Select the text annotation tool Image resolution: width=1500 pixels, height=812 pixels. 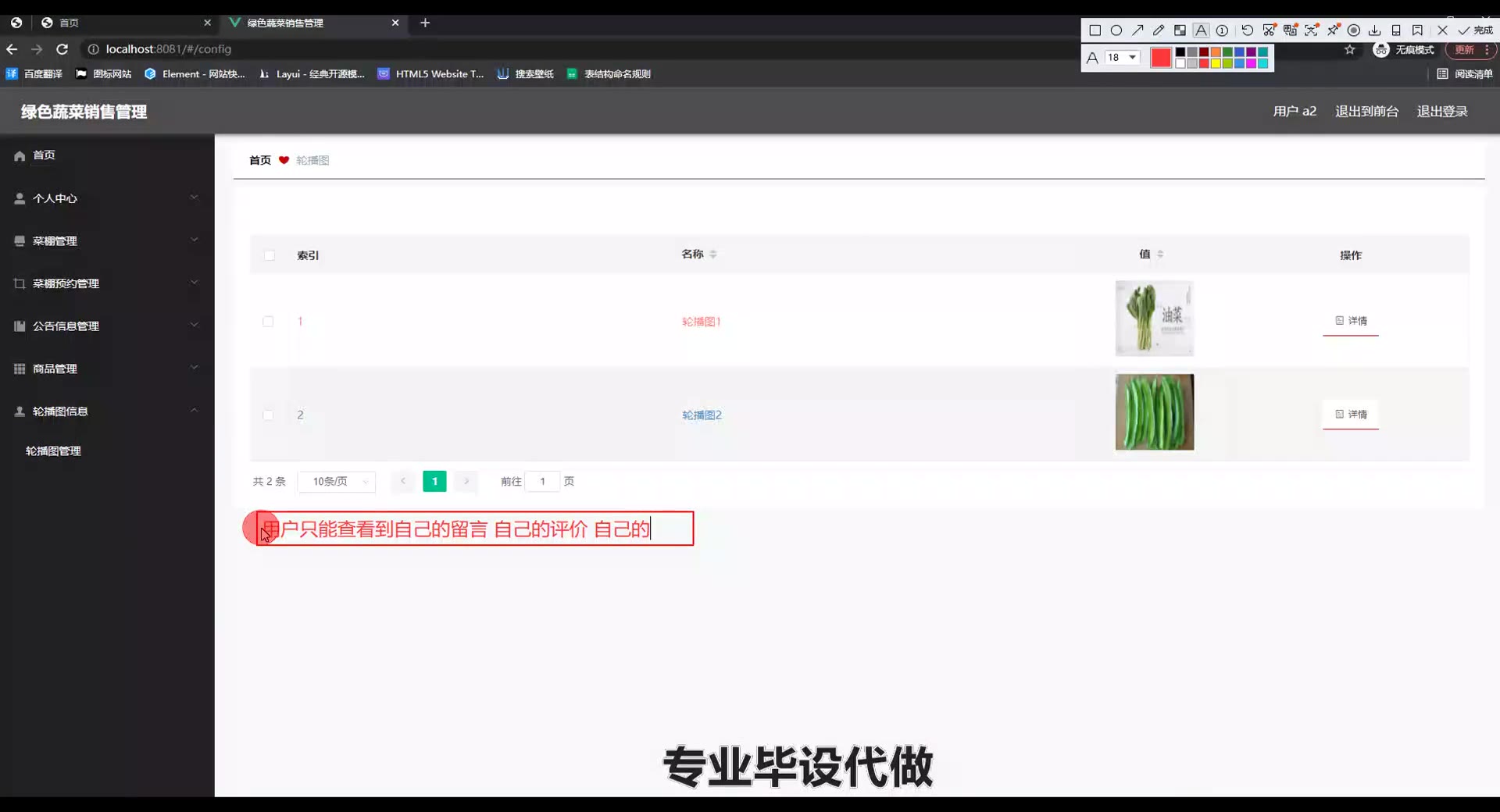click(x=1202, y=30)
